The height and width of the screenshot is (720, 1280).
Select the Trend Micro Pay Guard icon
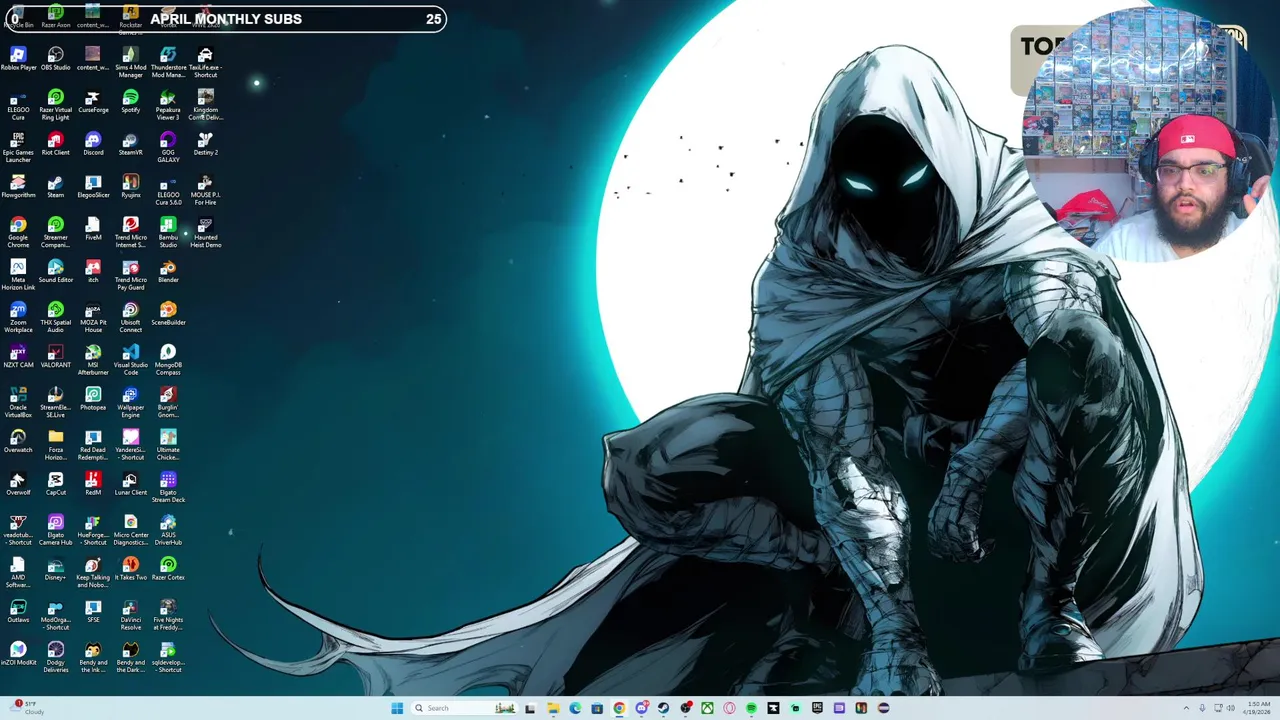[x=130, y=274]
